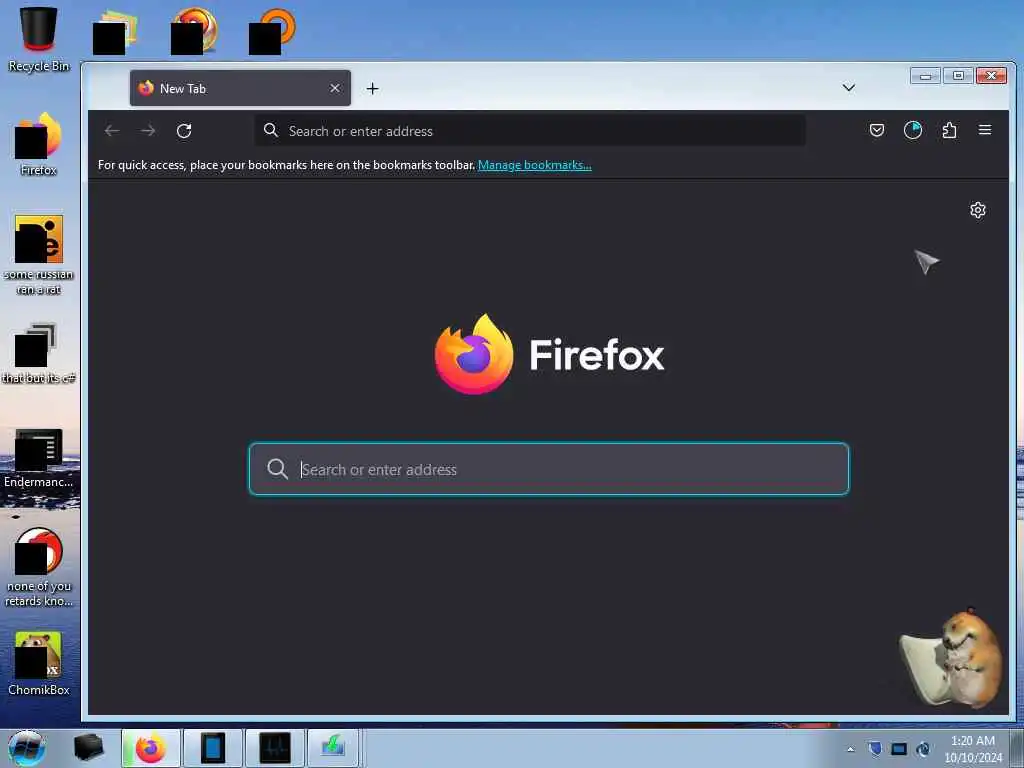The height and width of the screenshot is (768, 1024).
Task: Click the shield tray icon
Action: pos(875,749)
